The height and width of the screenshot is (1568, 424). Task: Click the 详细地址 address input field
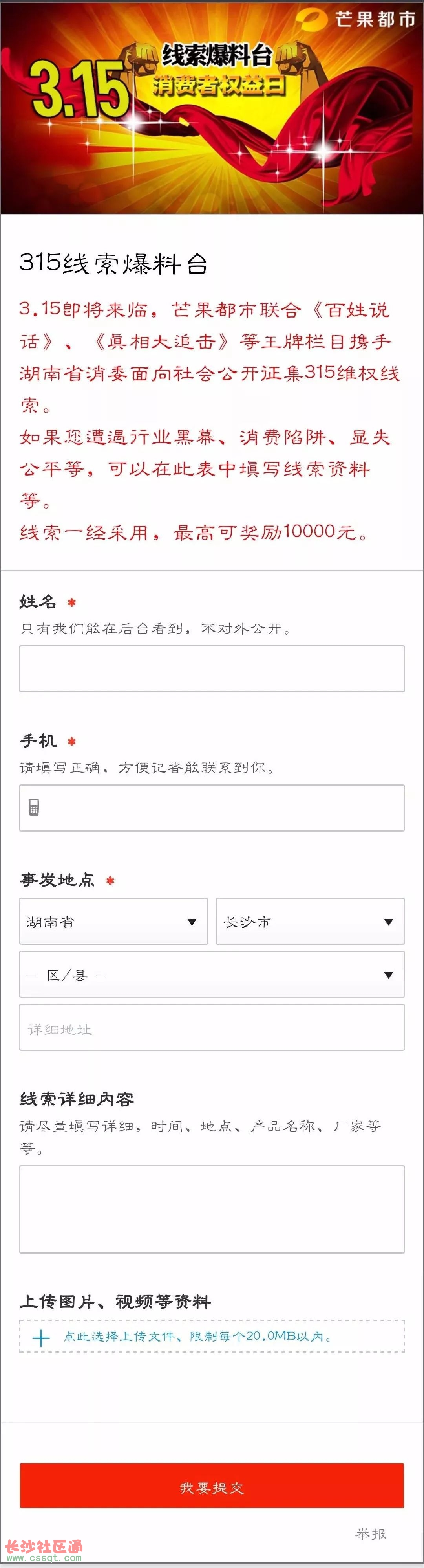[212, 1028]
